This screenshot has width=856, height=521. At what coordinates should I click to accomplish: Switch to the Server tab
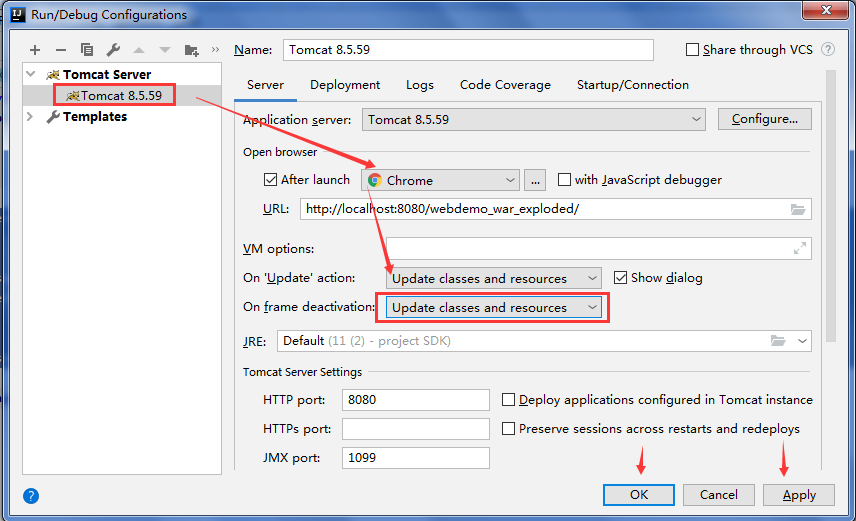click(x=265, y=85)
